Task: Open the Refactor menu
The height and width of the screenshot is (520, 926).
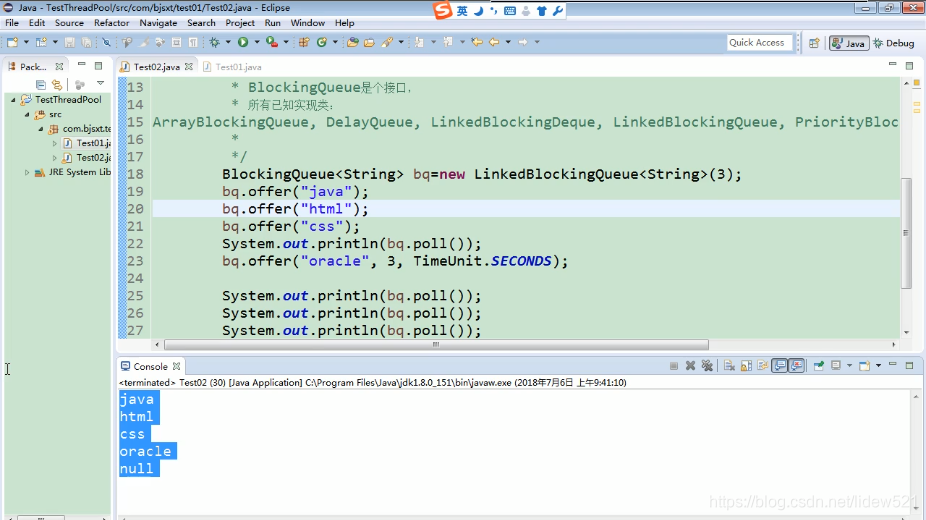Action: pyautogui.click(x=112, y=23)
